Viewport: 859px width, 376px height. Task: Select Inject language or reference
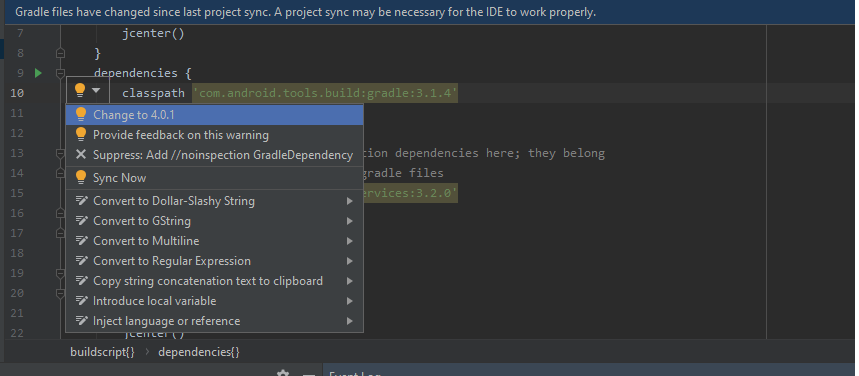214,321
